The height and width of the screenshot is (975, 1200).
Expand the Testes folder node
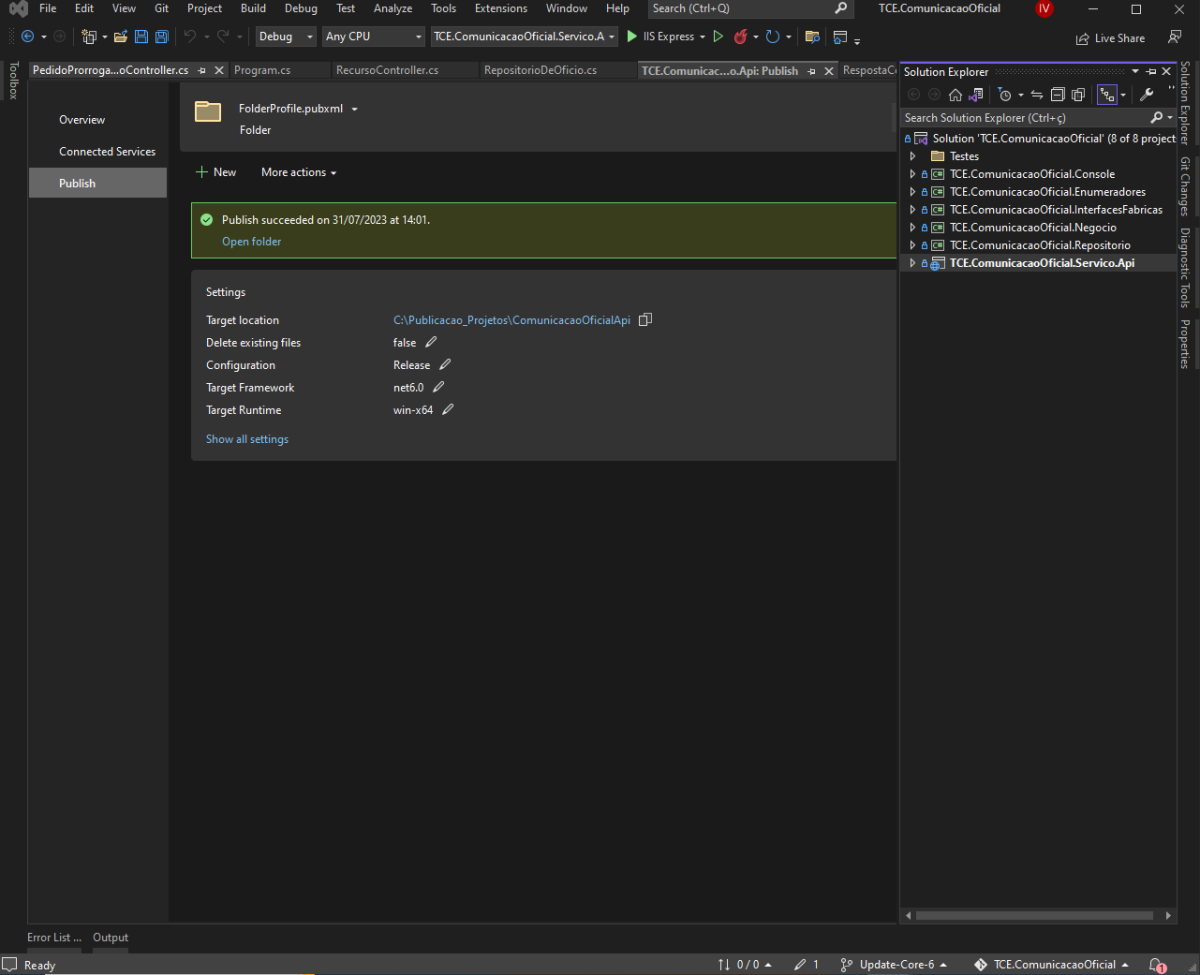point(912,156)
